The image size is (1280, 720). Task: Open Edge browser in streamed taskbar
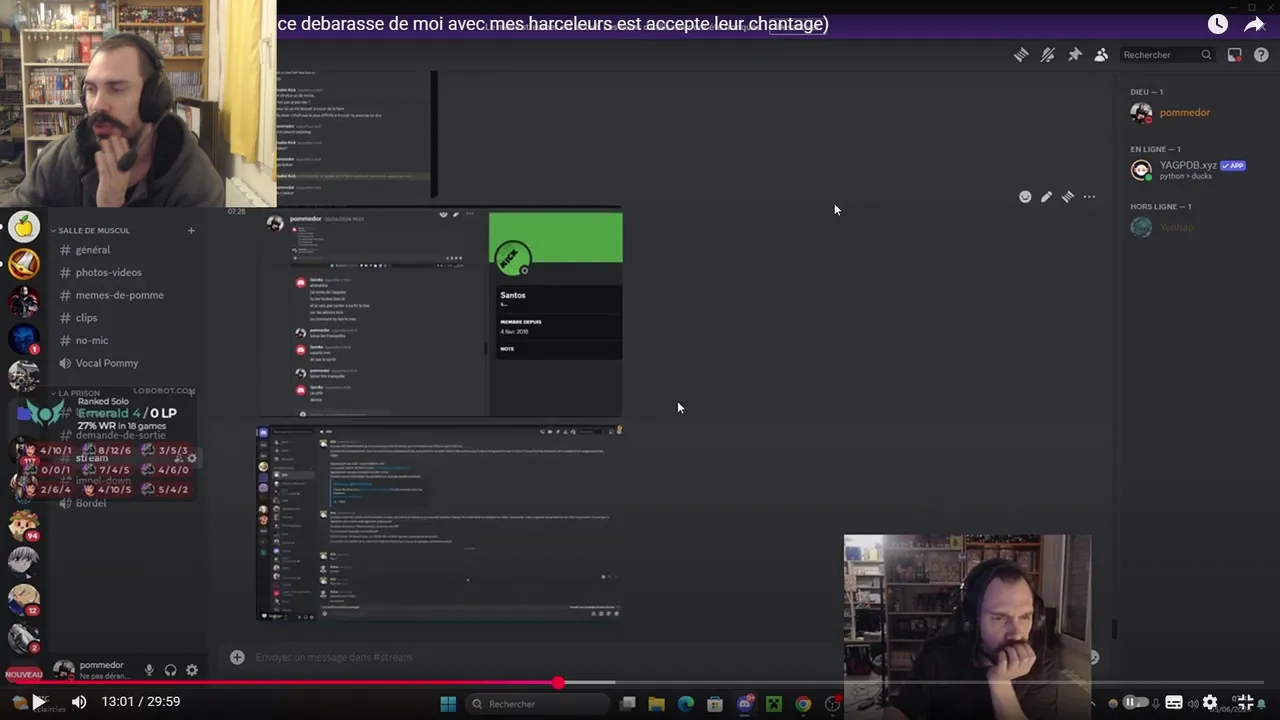click(x=686, y=704)
